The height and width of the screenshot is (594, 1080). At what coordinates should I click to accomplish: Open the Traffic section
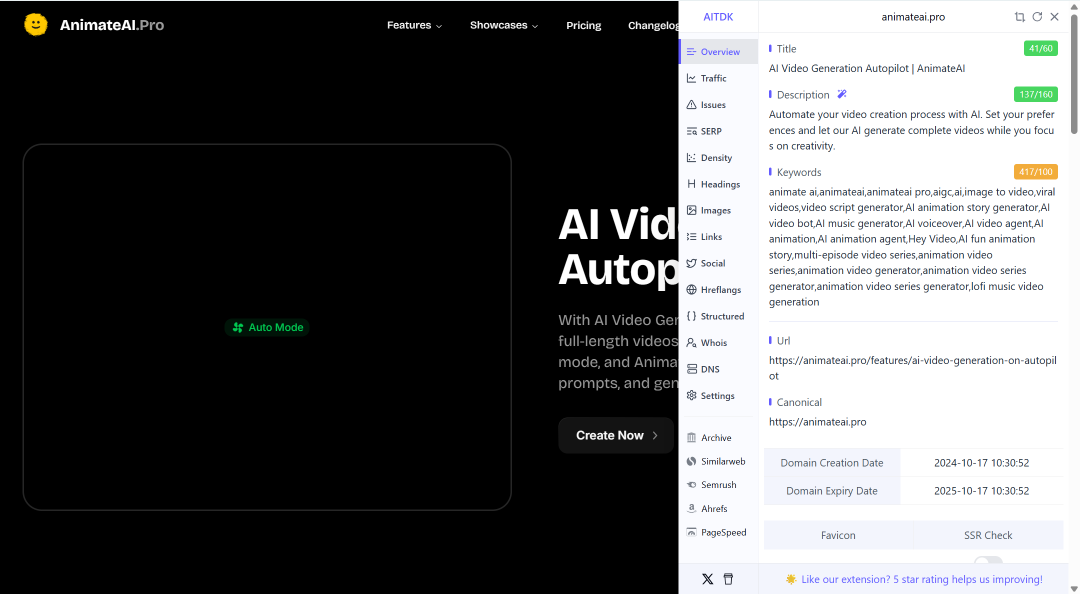point(718,79)
